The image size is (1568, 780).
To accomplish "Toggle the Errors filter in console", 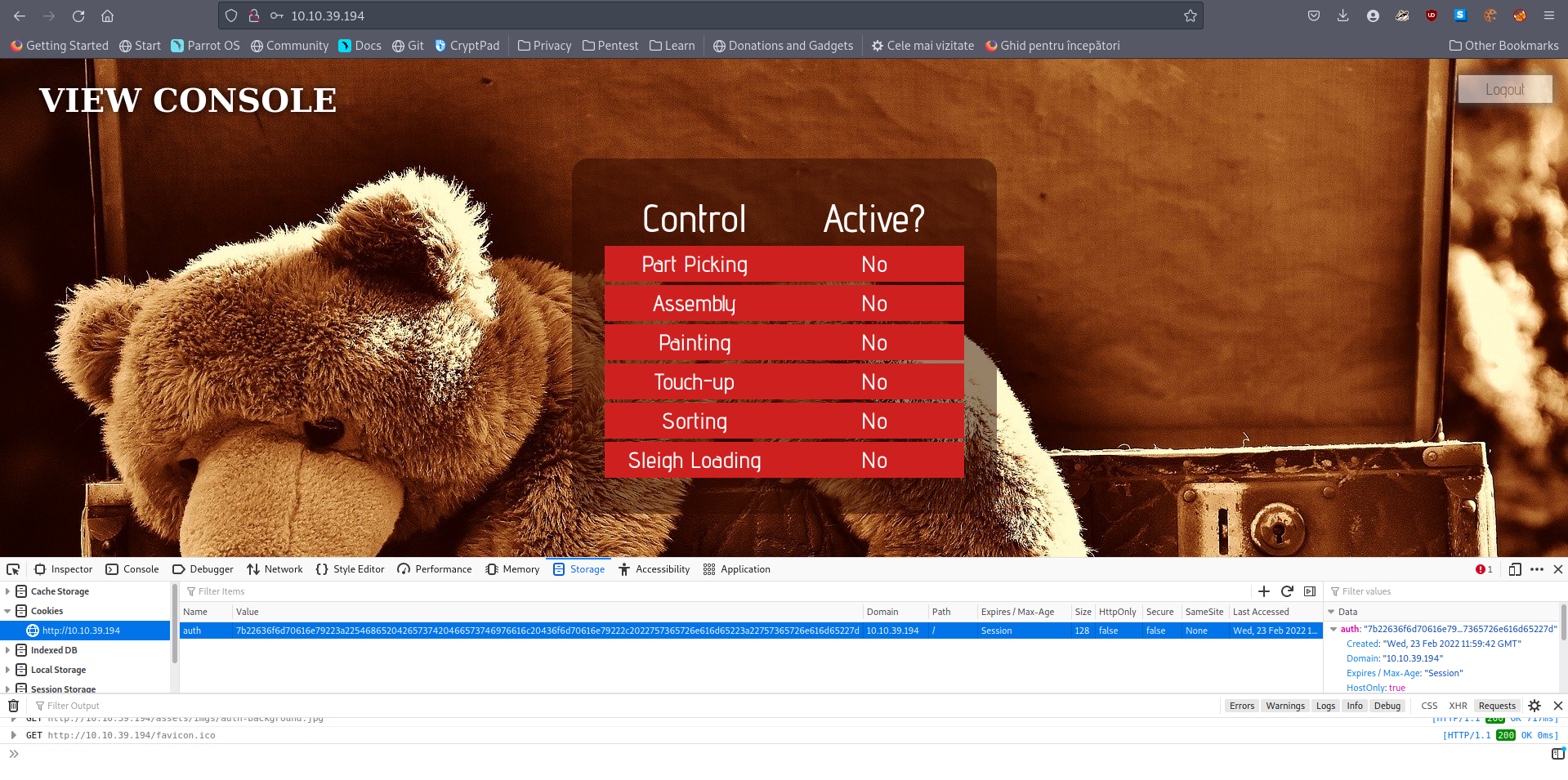I will point(1241,706).
